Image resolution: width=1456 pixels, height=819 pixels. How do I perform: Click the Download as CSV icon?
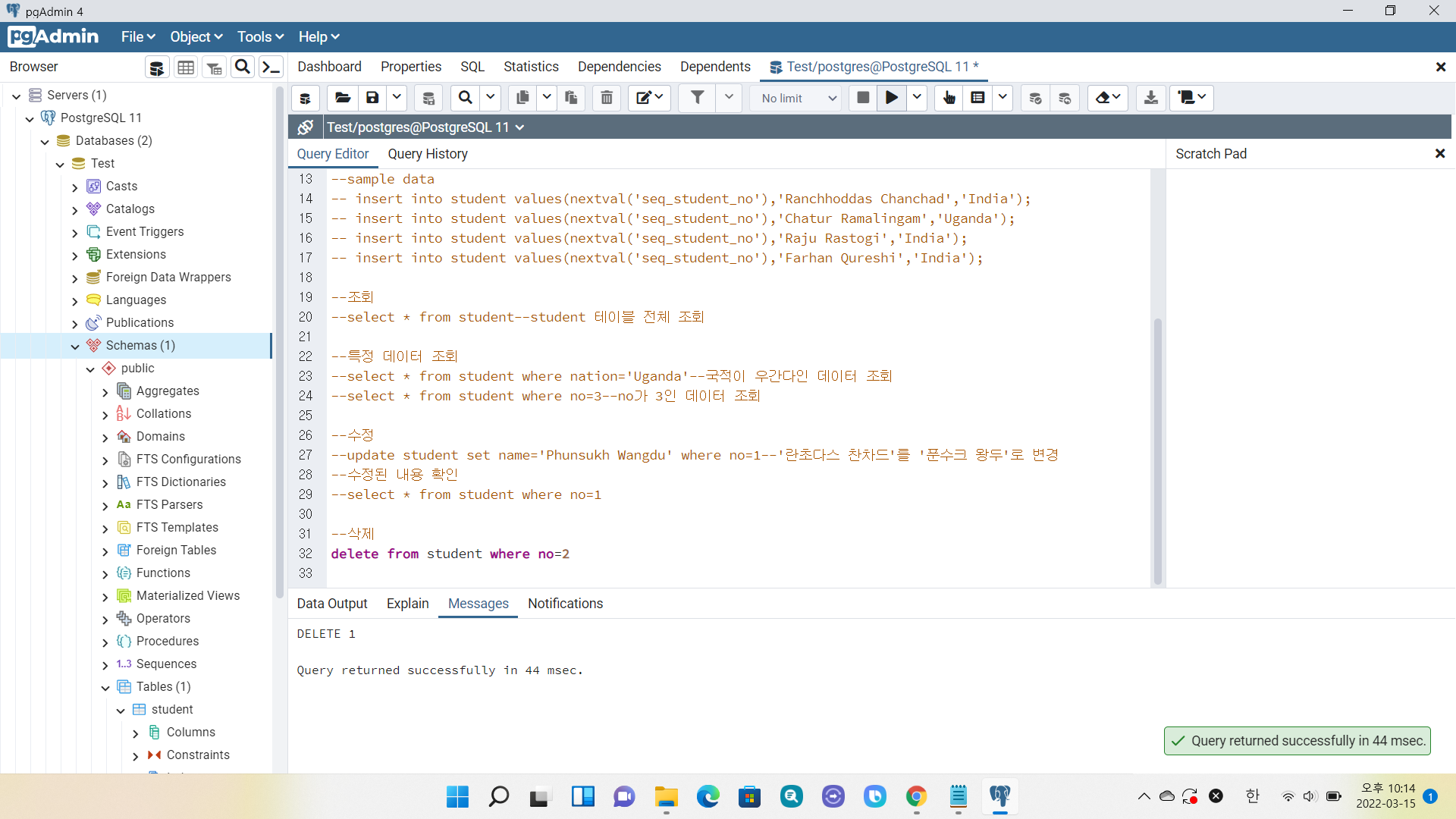coord(1150,98)
